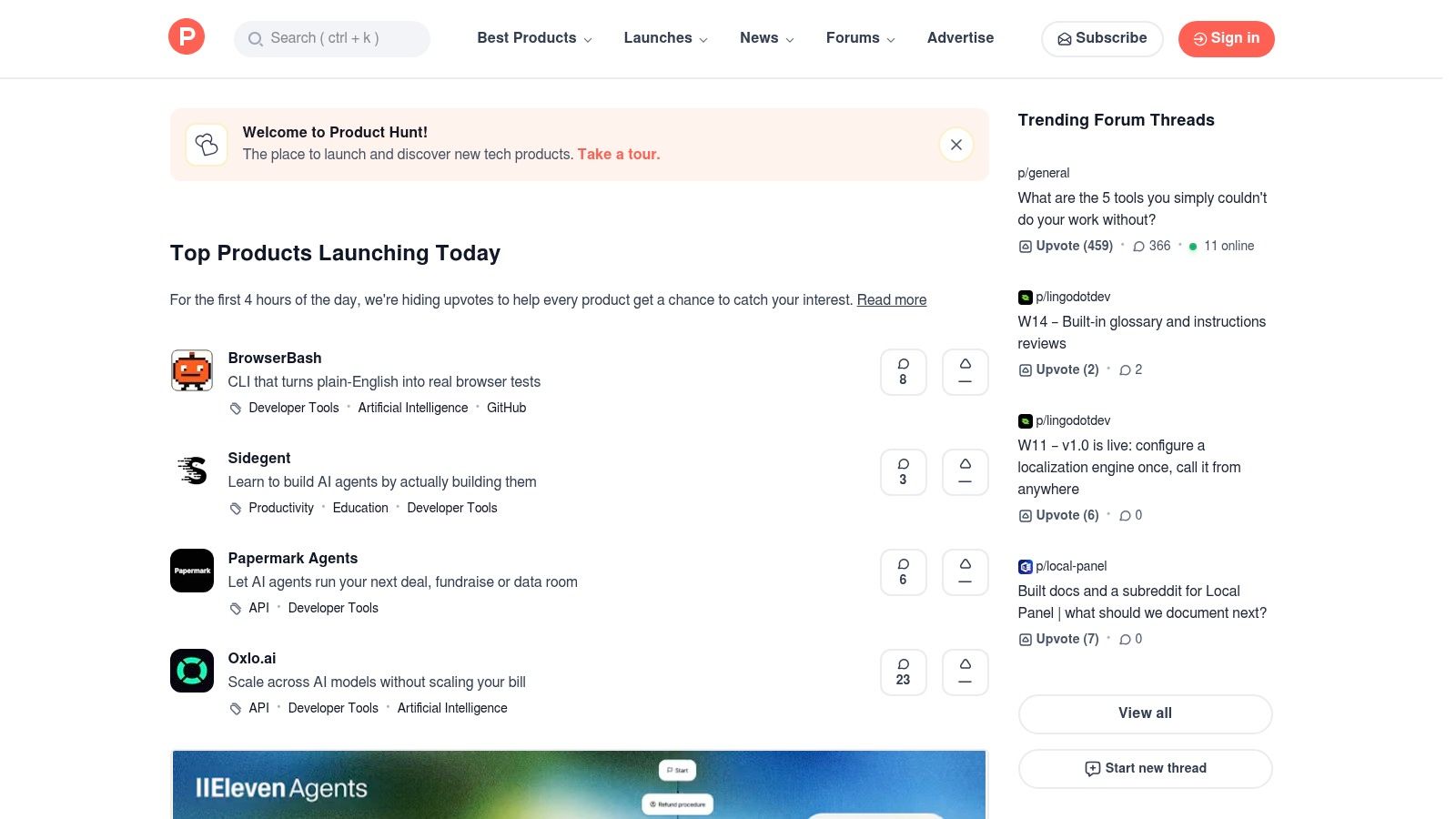1456x819 pixels.
Task: Expand the News dropdown
Action: [x=766, y=38]
